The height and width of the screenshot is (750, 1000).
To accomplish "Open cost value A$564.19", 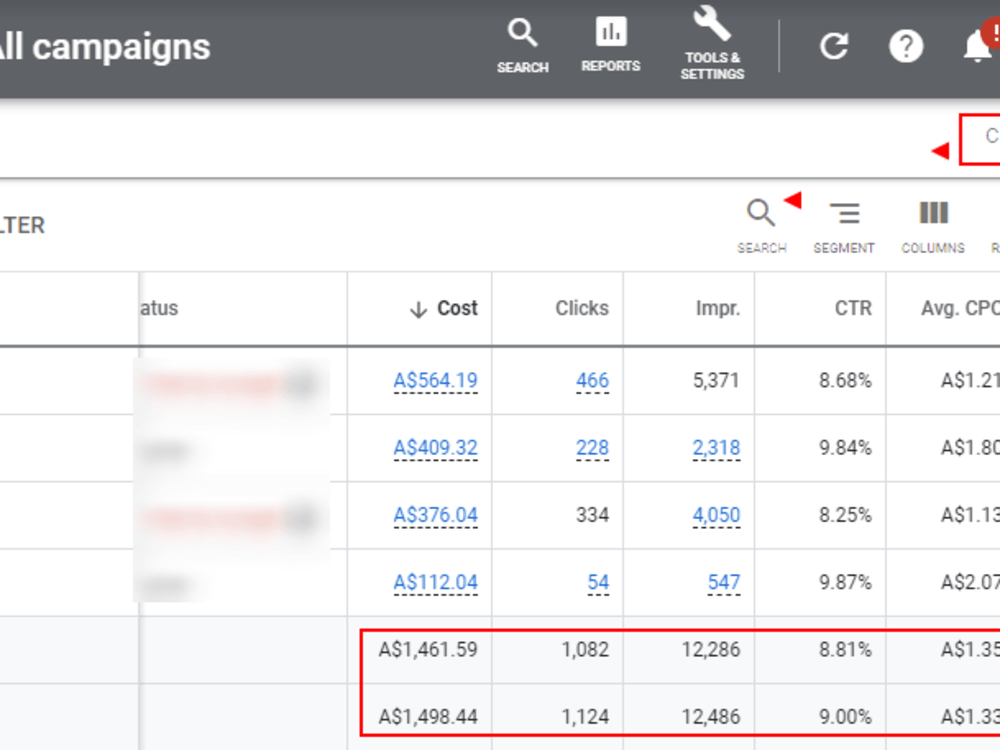I will tap(436, 381).
